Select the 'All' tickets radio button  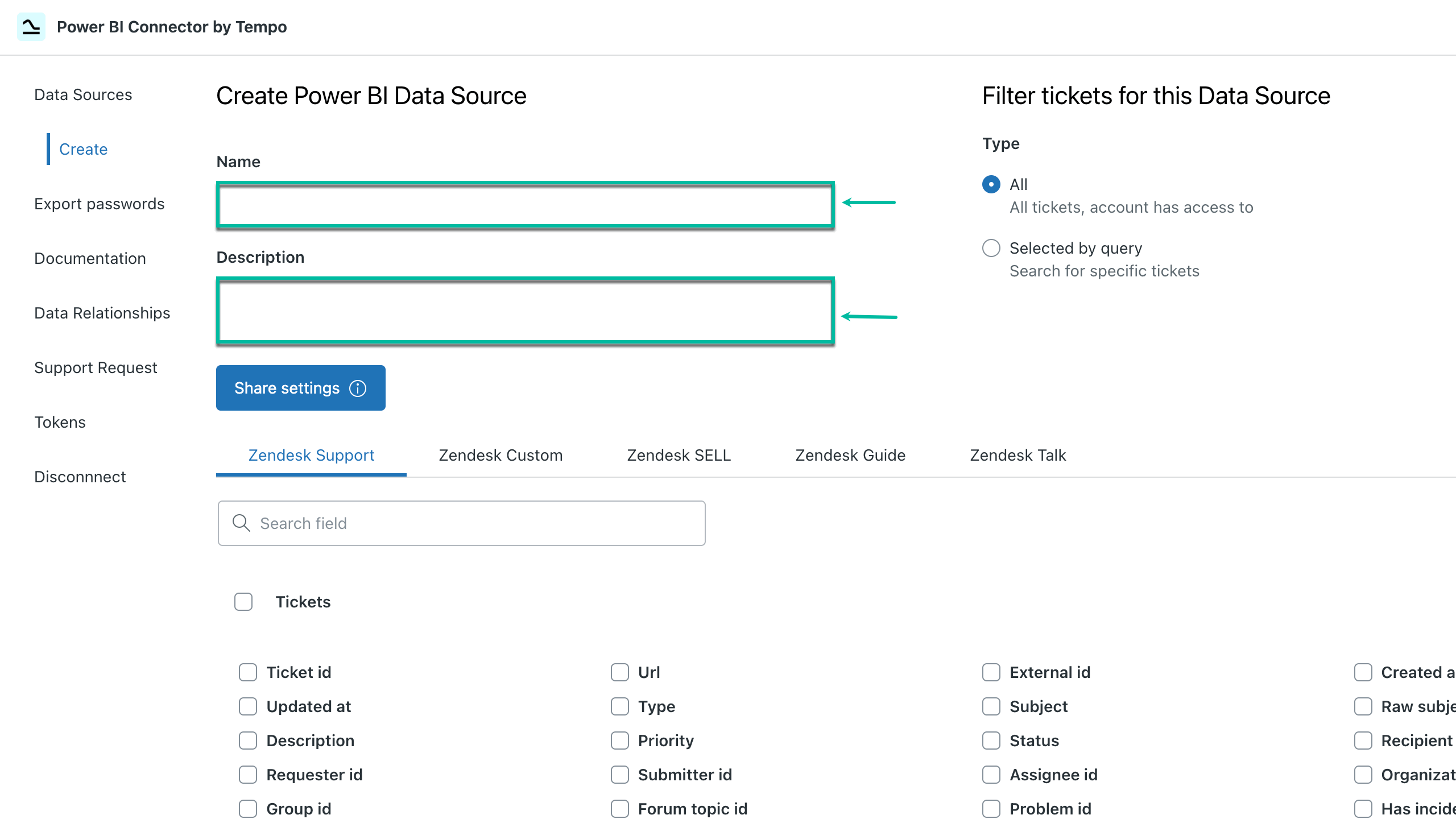pyautogui.click(x=991, y=184)
